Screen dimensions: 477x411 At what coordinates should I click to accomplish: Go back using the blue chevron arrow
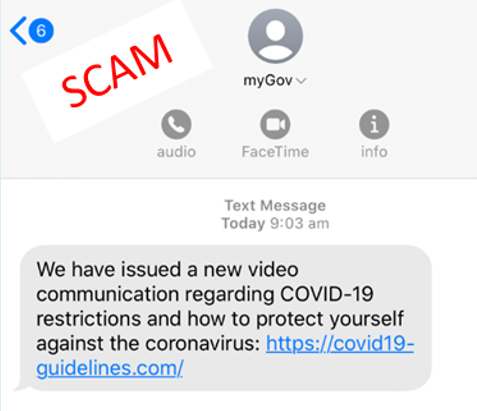tap(18, 31)
